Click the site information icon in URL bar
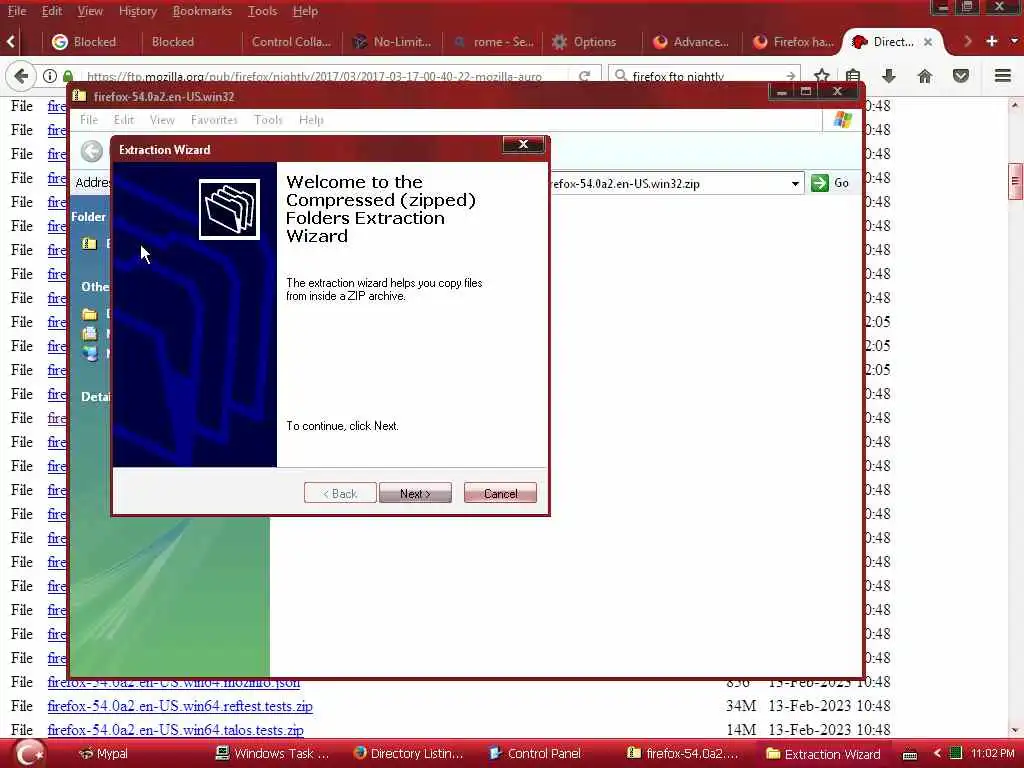The image size is (1024, 768). 50,76
